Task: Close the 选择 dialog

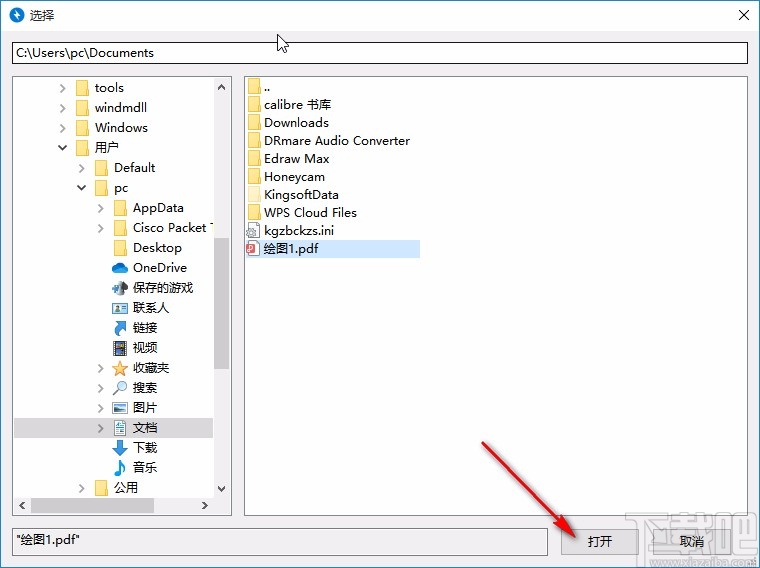Action: (x=744, y=15)
